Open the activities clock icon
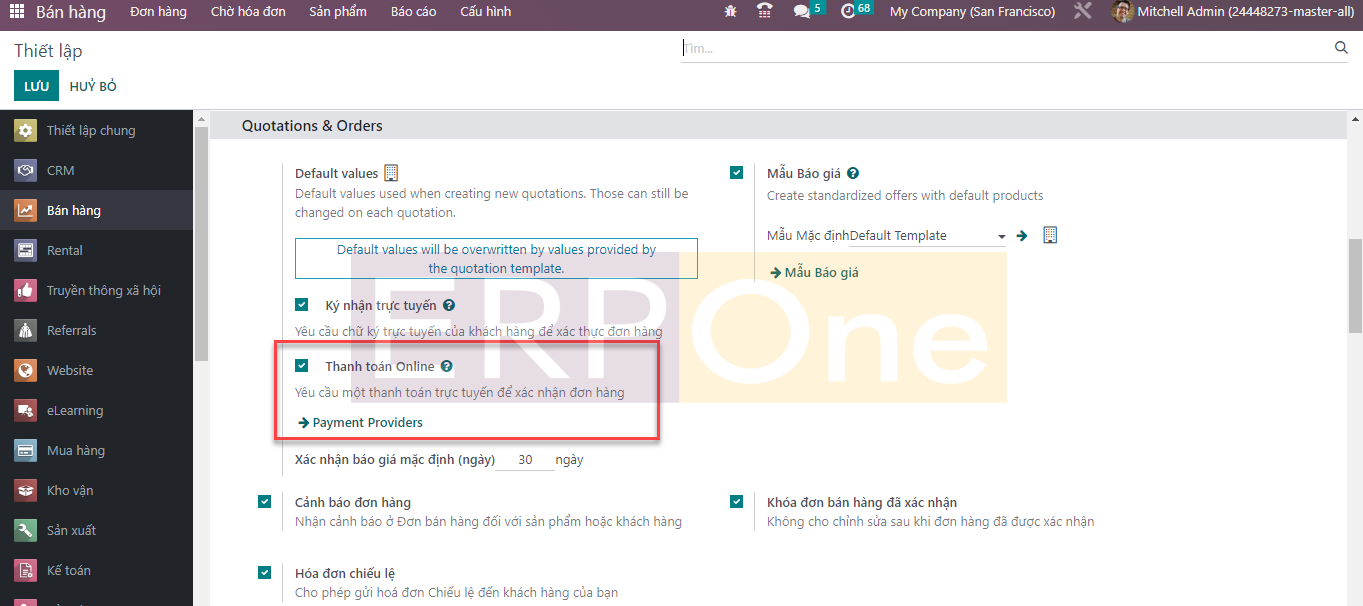This screenshot has width=1363, height=606. (849, 12)
